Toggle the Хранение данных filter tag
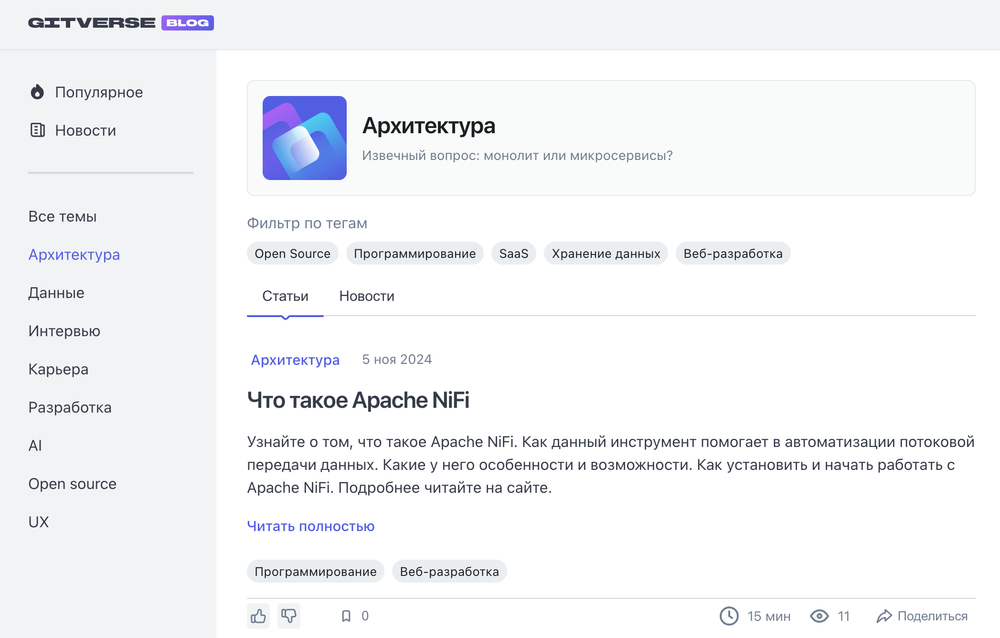 605,253
